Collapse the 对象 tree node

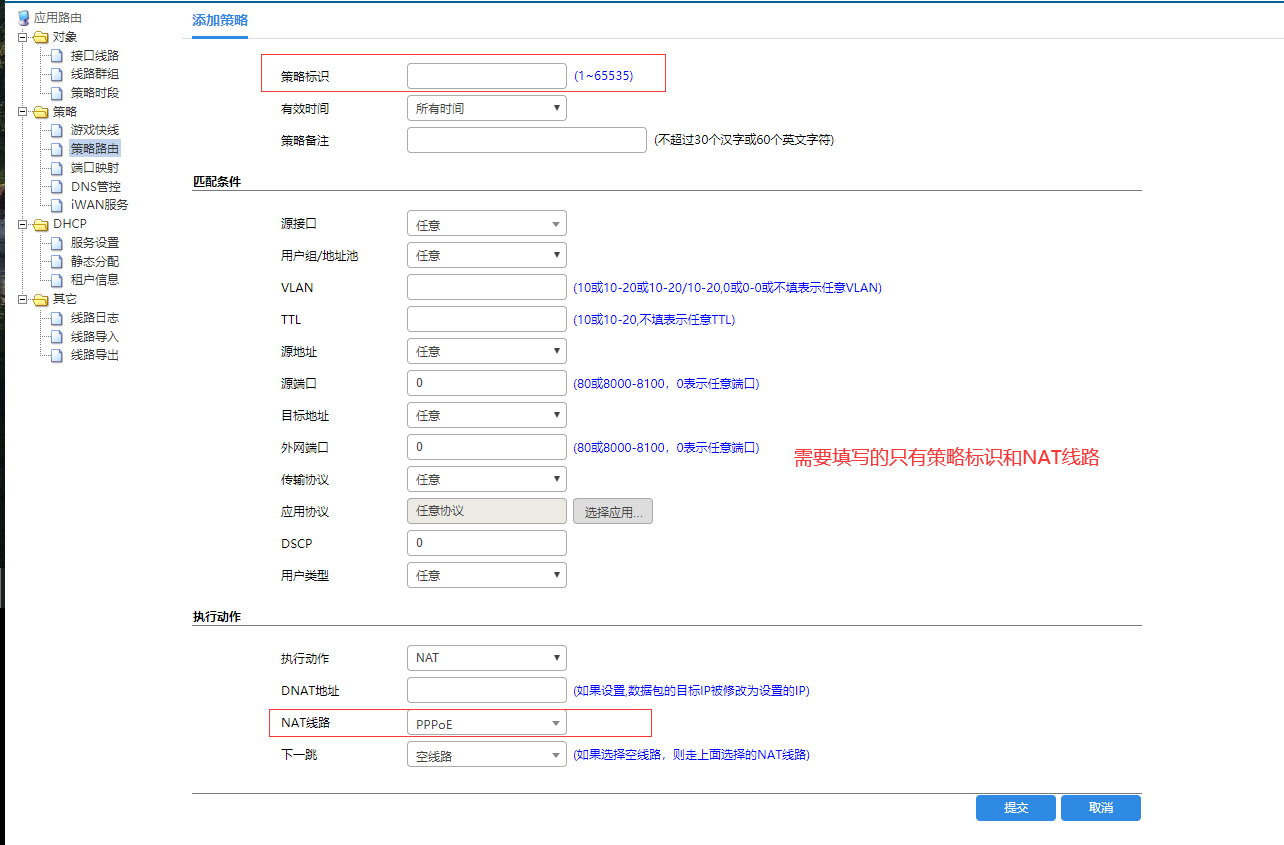click(23, 37)
